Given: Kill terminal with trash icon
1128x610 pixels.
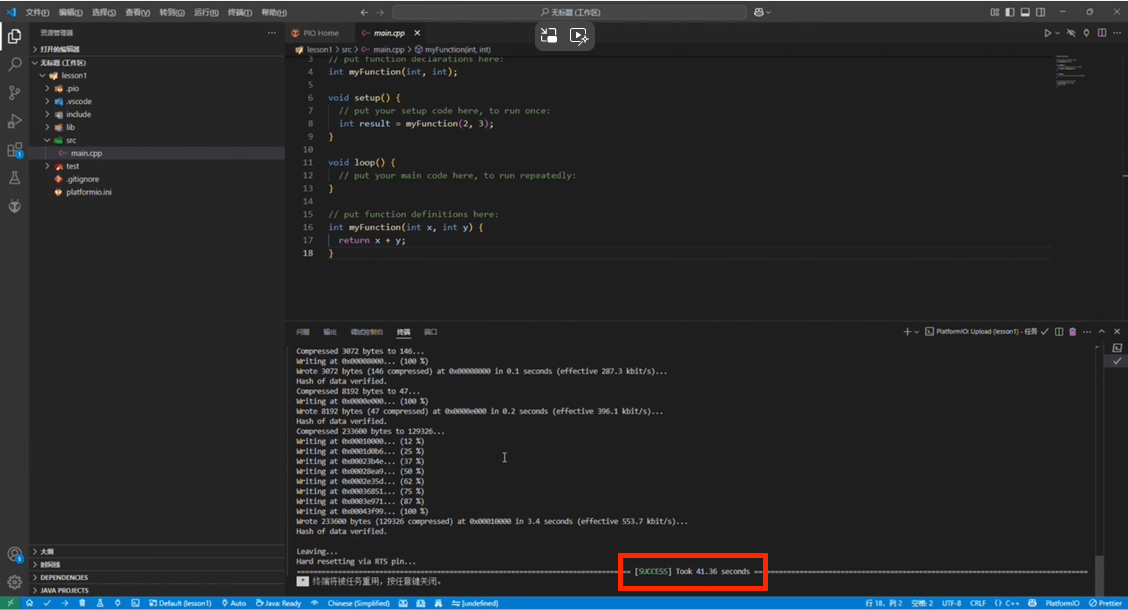Looking at the screenshot, I should 1073,331.
